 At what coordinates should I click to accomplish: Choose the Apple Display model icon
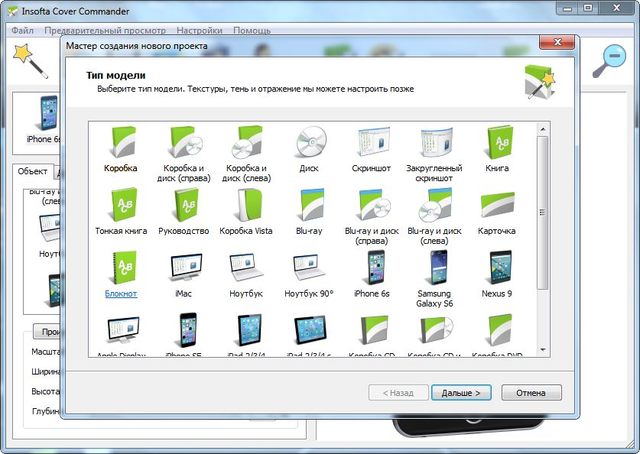[x=123, y=331]
